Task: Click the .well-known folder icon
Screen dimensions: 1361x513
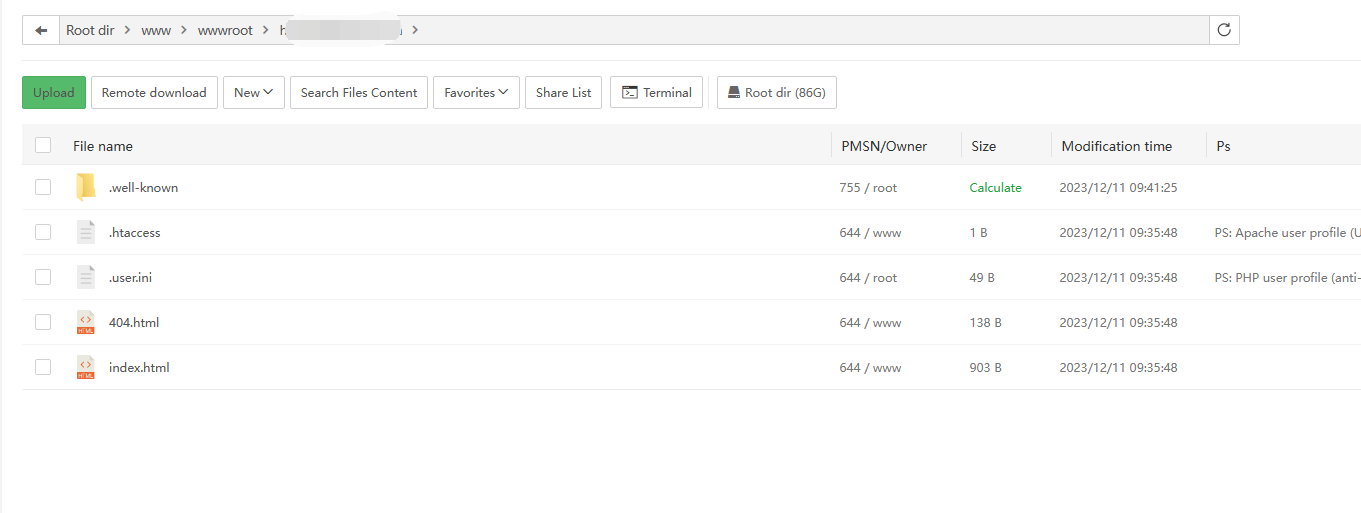Action: 86,187
